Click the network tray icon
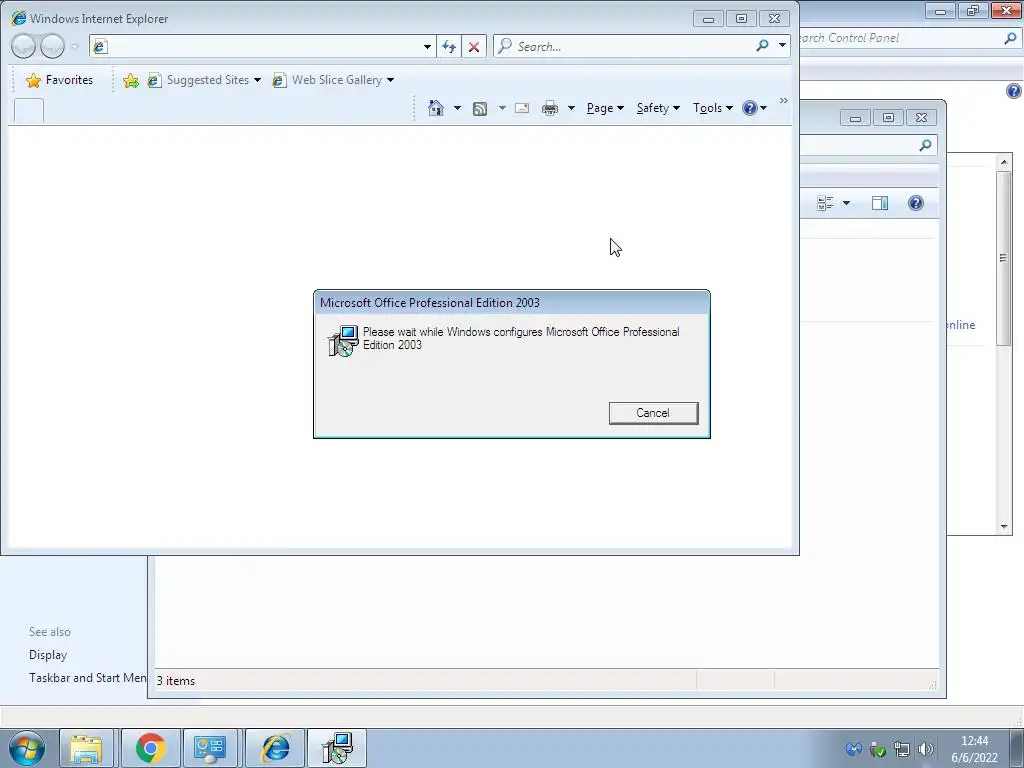 (902, 749)
